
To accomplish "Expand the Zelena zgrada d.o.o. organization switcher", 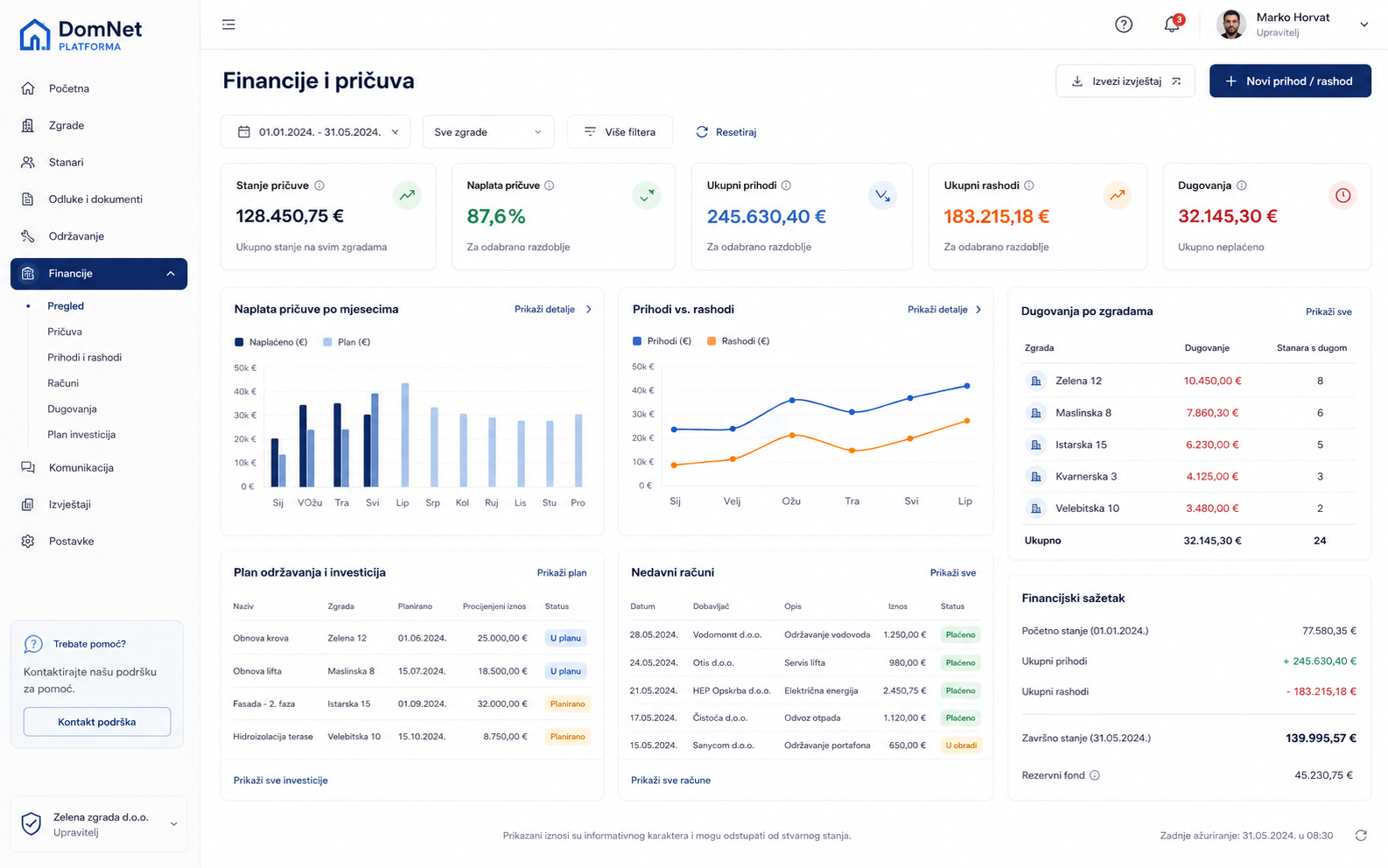I will tap(173, 823).
